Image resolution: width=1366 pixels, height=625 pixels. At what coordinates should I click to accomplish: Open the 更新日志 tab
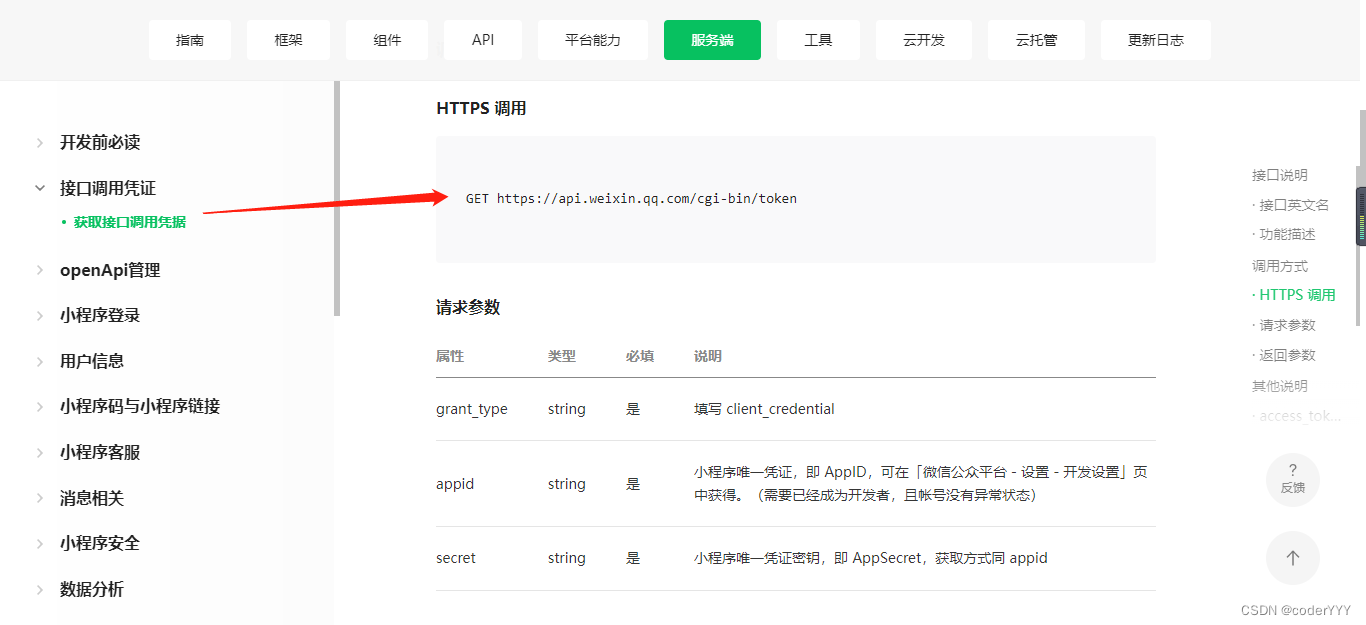click(x=1155, y=40)
